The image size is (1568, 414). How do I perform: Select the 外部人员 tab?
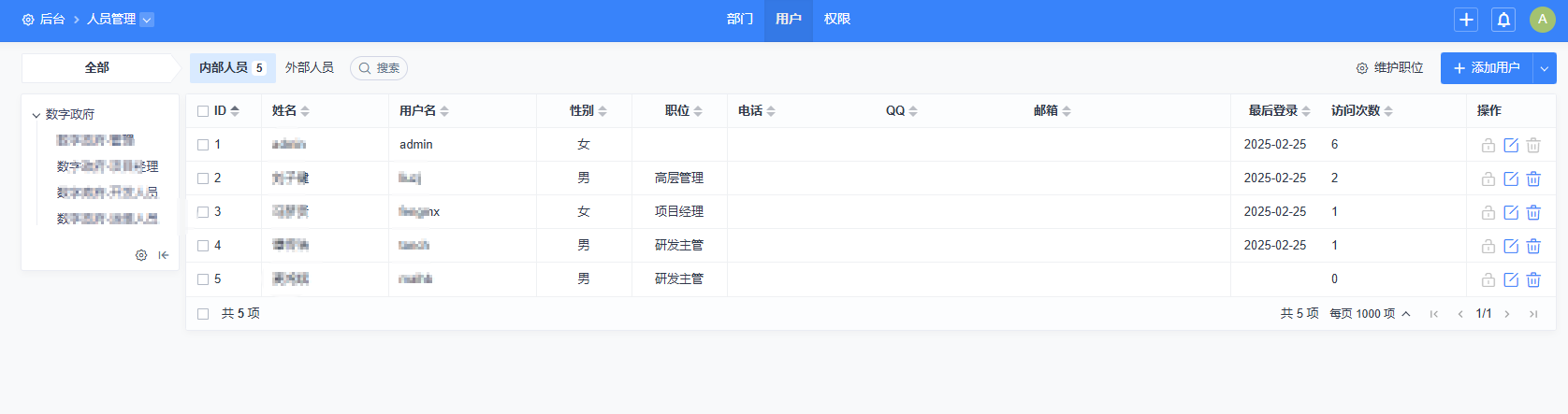click(x=310, y=68)
